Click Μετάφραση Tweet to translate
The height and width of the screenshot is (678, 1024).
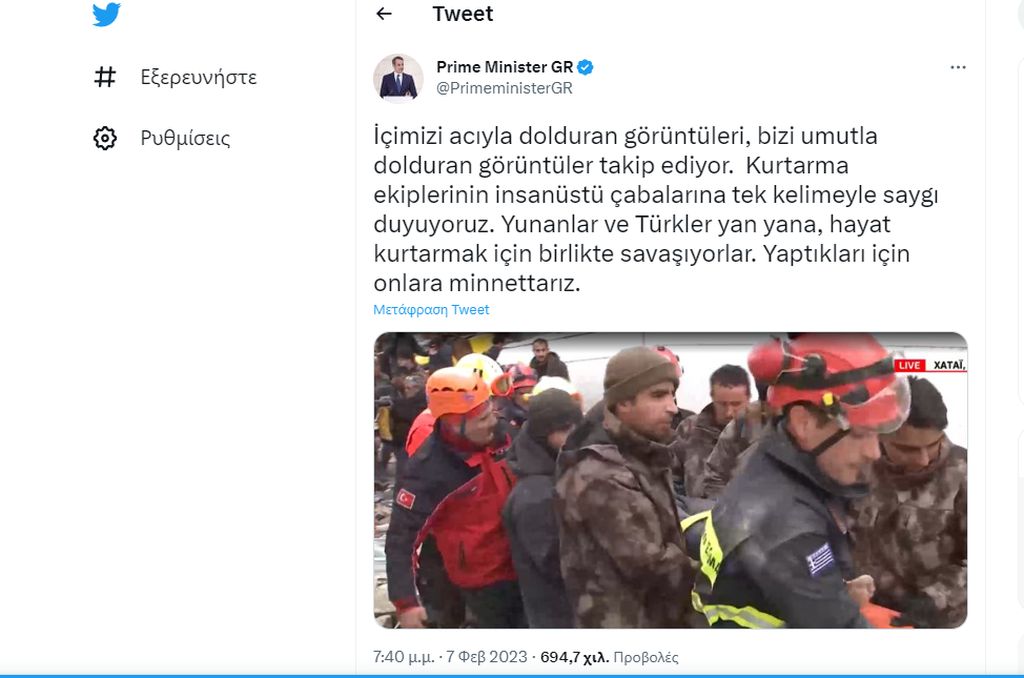click(431, 310)
